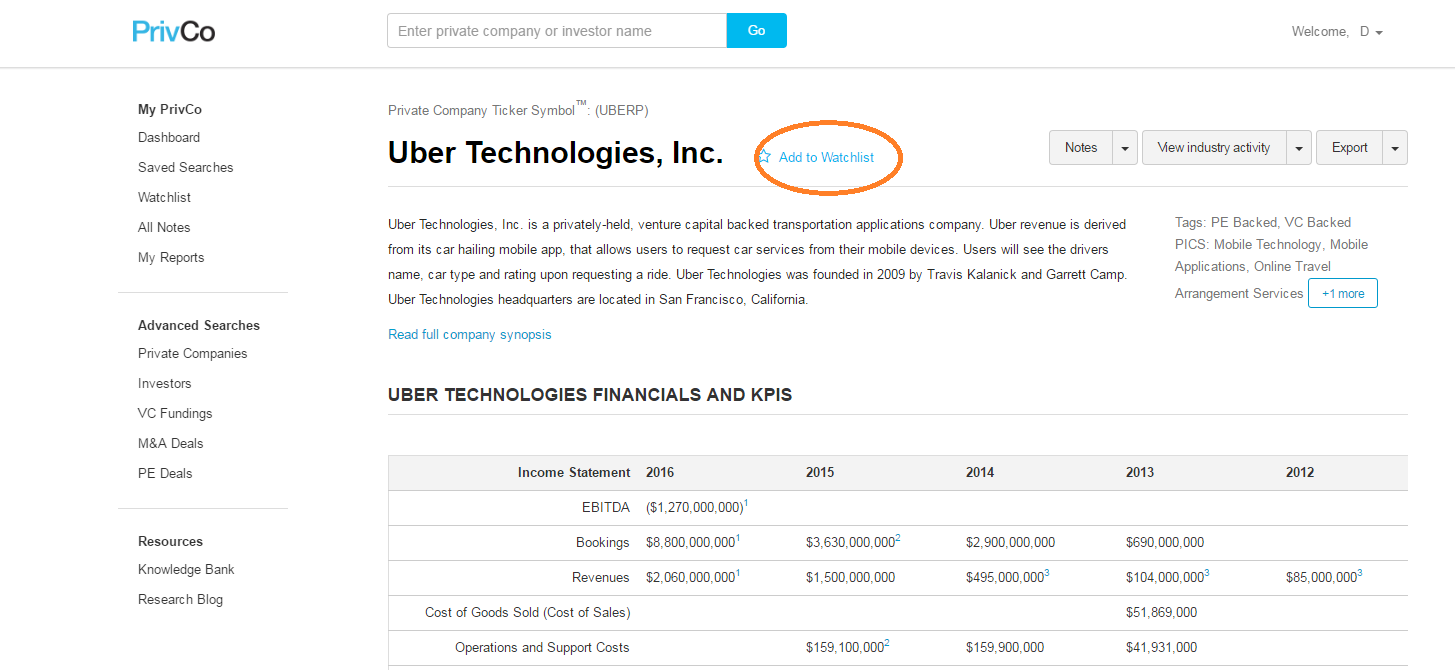This screenshot has height=670, width=1455.
Task: Click the Go search button
Action: coord(757,30)
